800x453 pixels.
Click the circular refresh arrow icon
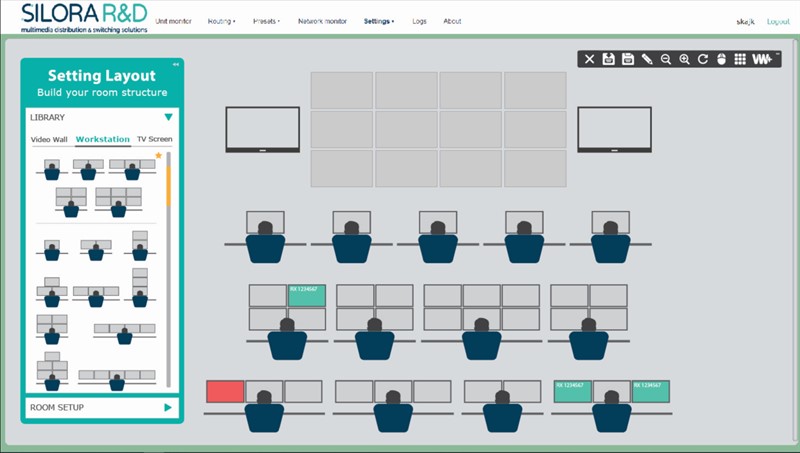[703, 60]
